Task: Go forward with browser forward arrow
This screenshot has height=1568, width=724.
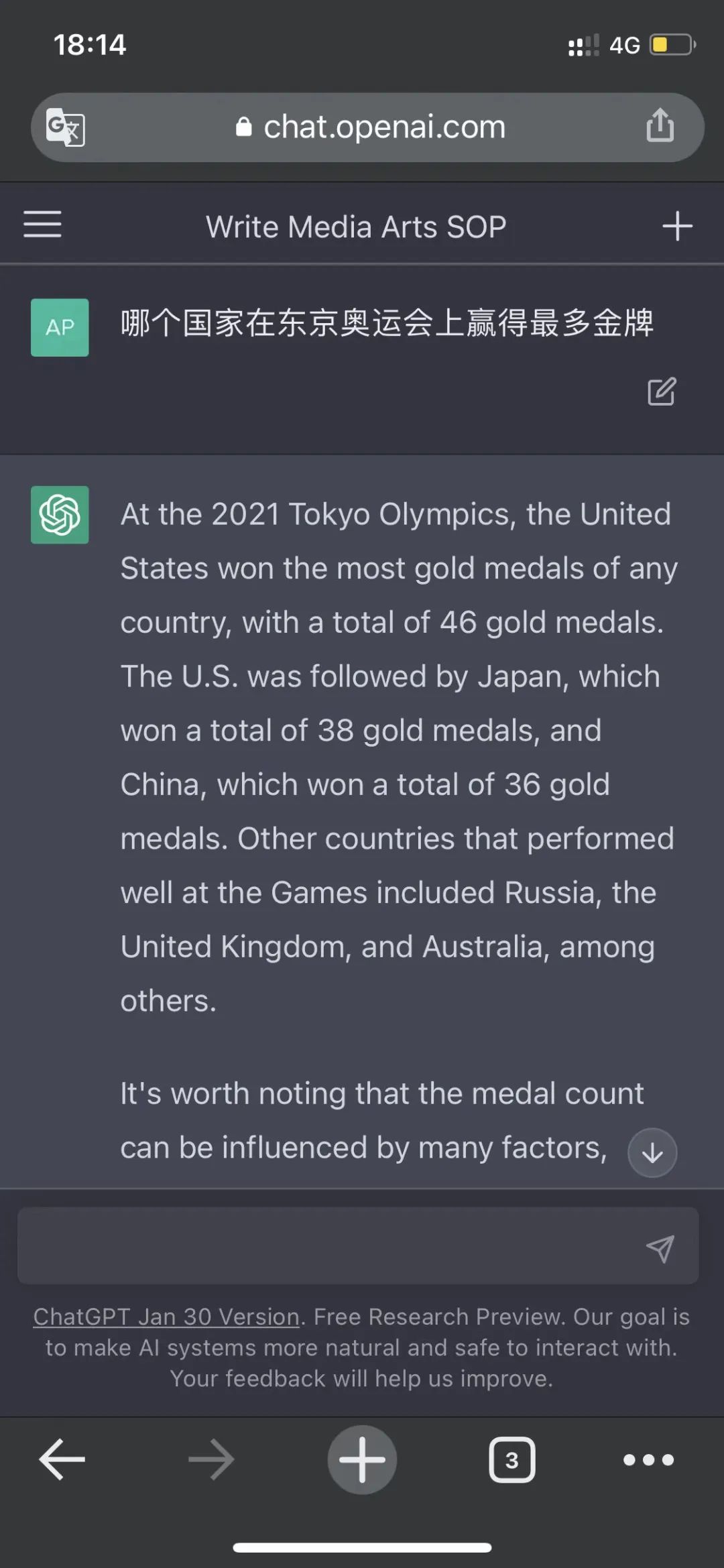Action: [212, 1459]
